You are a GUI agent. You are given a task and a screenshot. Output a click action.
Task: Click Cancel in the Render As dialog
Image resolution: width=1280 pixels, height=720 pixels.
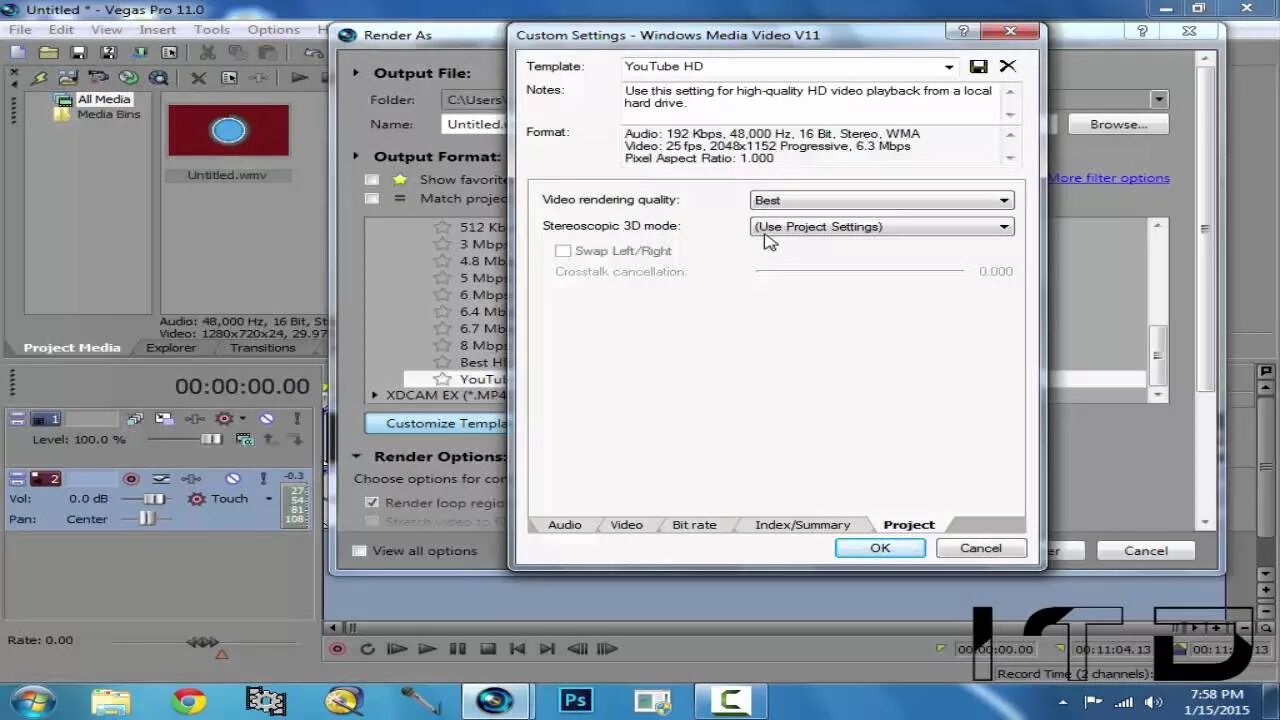tap(1146, 551)
